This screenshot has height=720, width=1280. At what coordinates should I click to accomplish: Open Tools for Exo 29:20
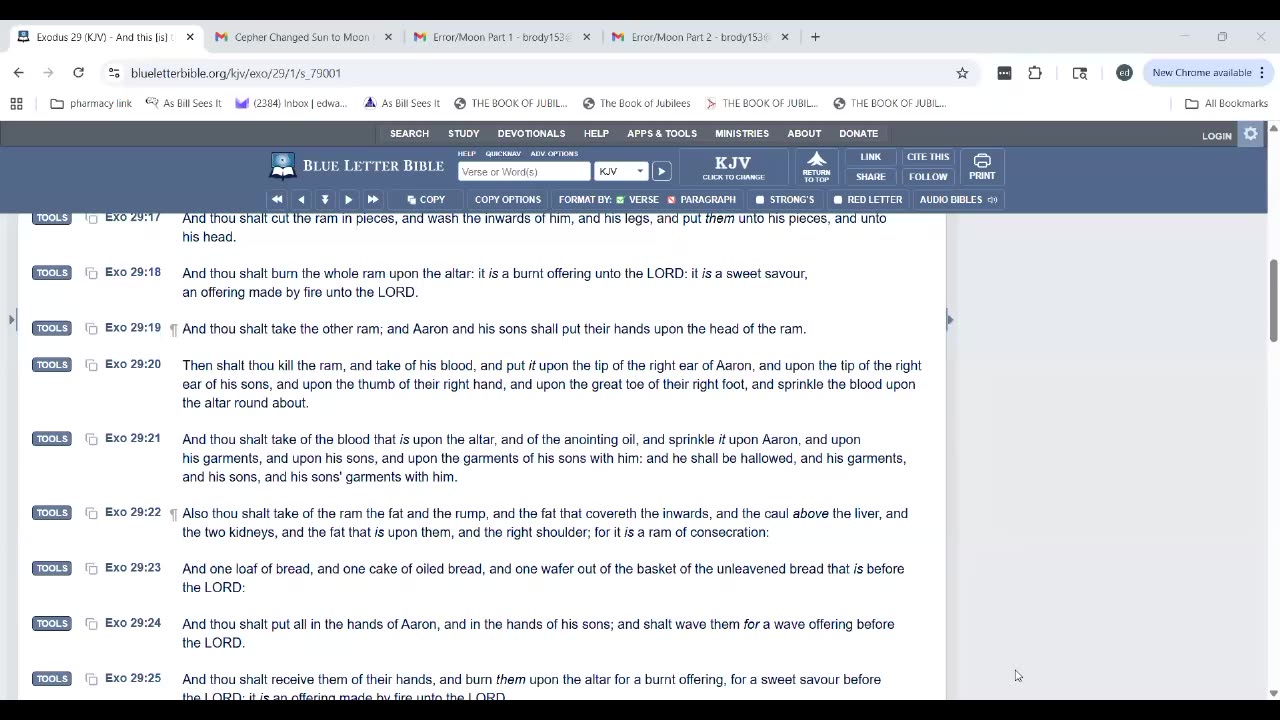coord(52,365)
